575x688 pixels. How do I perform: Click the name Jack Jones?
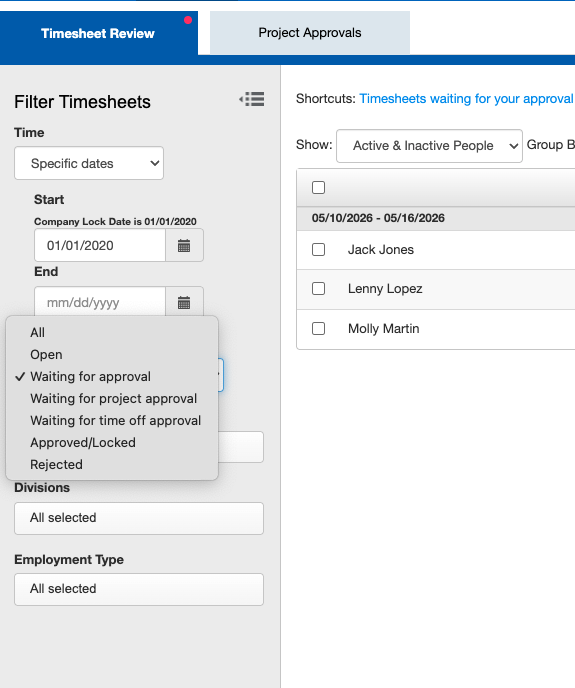click(381, 250)
